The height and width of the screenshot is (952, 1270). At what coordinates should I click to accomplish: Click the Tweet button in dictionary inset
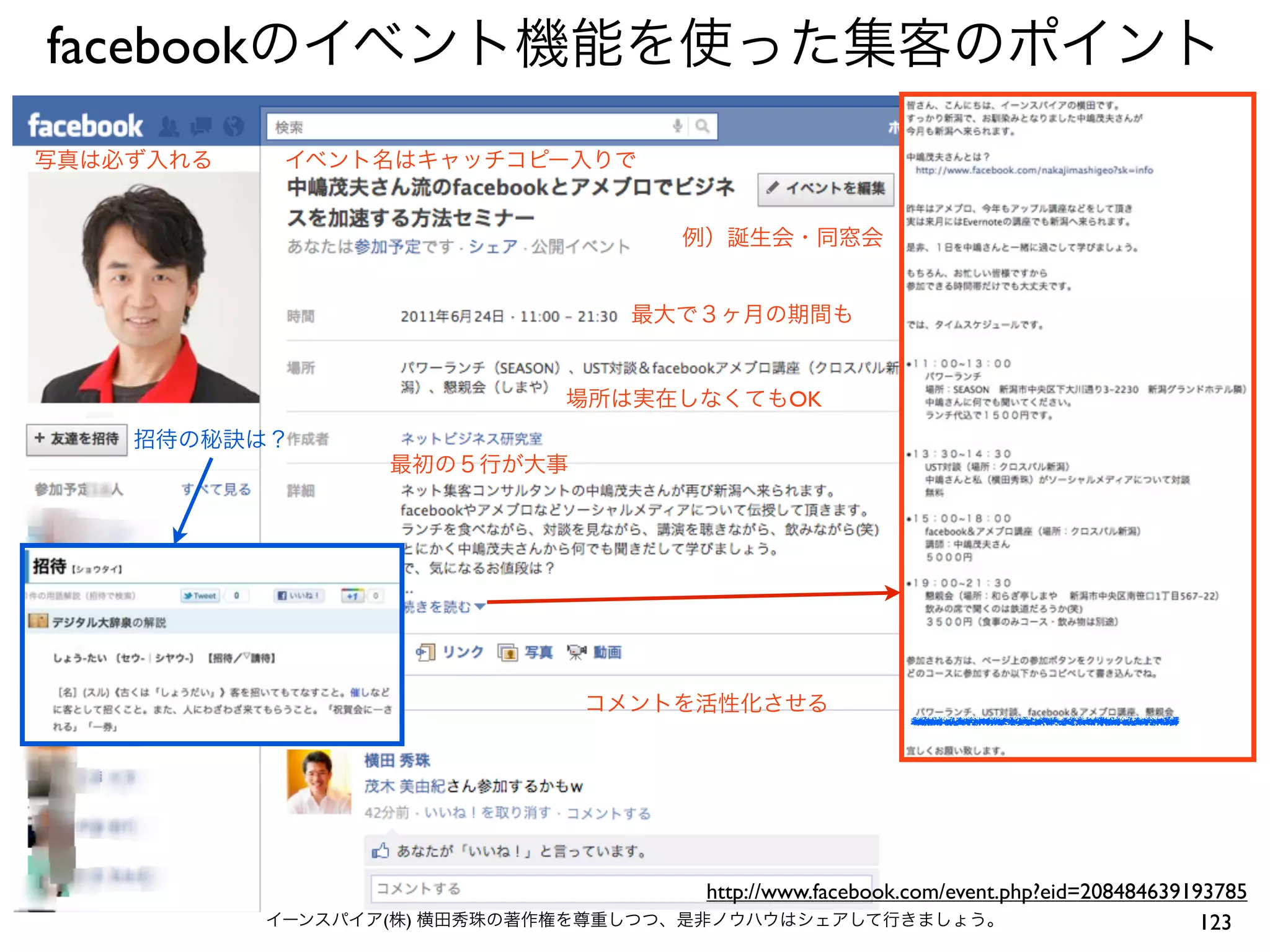(x=200, y=596)
